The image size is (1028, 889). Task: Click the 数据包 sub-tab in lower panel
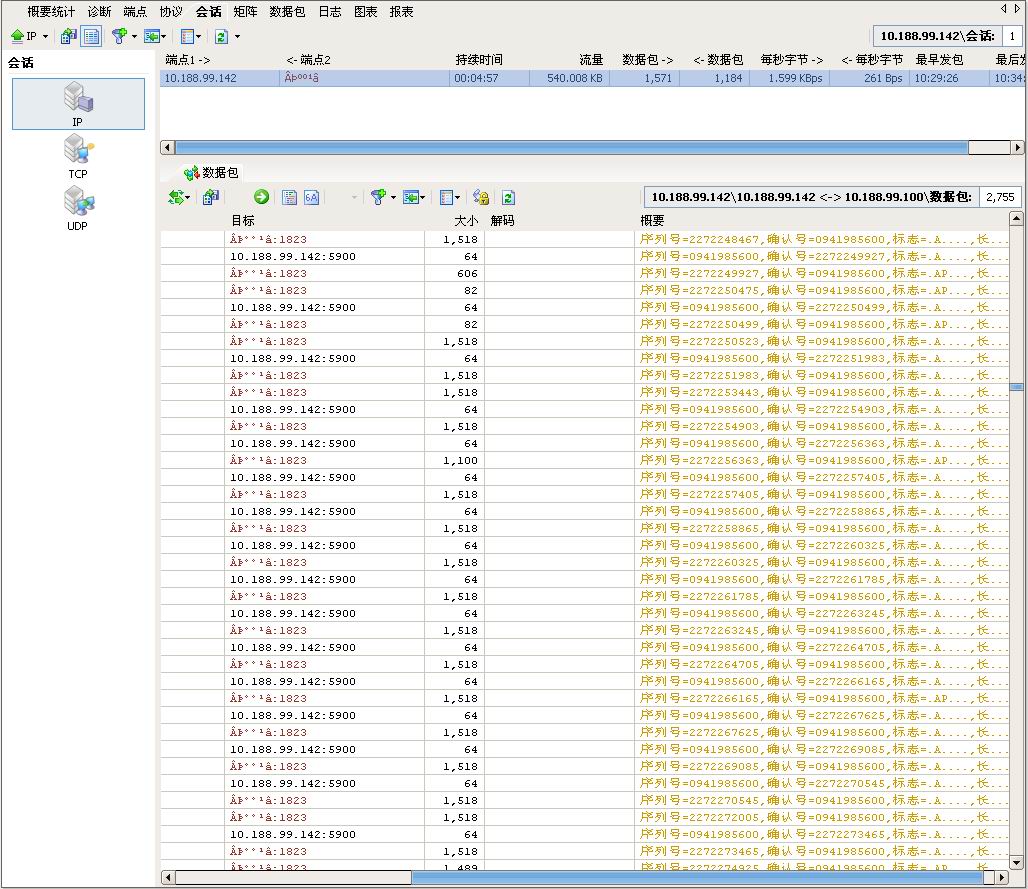(212, 173)
